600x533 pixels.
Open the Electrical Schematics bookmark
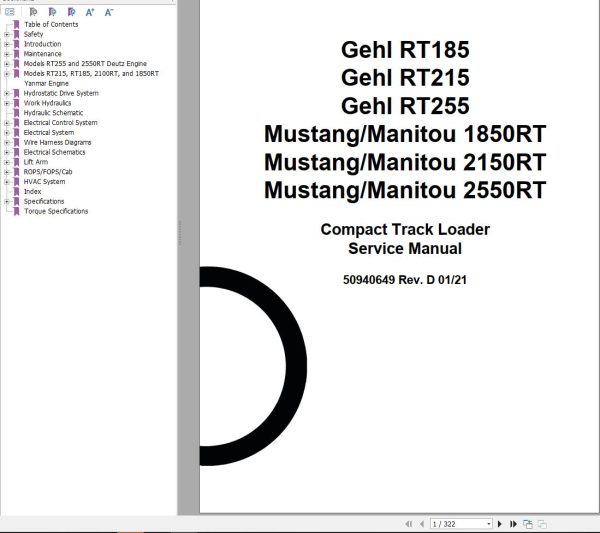click(x=54, y=152)
